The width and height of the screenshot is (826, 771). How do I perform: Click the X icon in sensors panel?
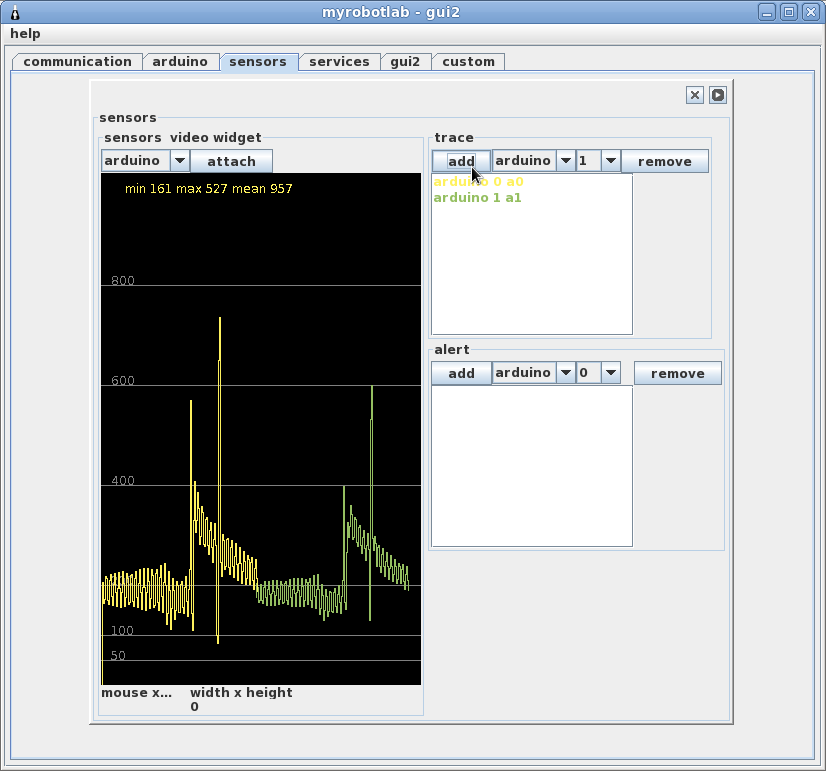click(x=695, y=95)
